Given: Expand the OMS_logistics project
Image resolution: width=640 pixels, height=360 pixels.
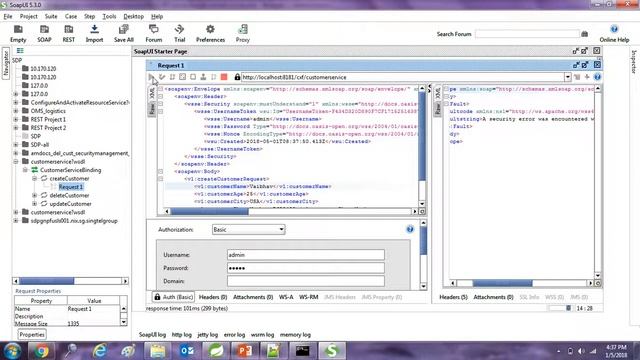Looking at the screenshot, I should point(16,111).
